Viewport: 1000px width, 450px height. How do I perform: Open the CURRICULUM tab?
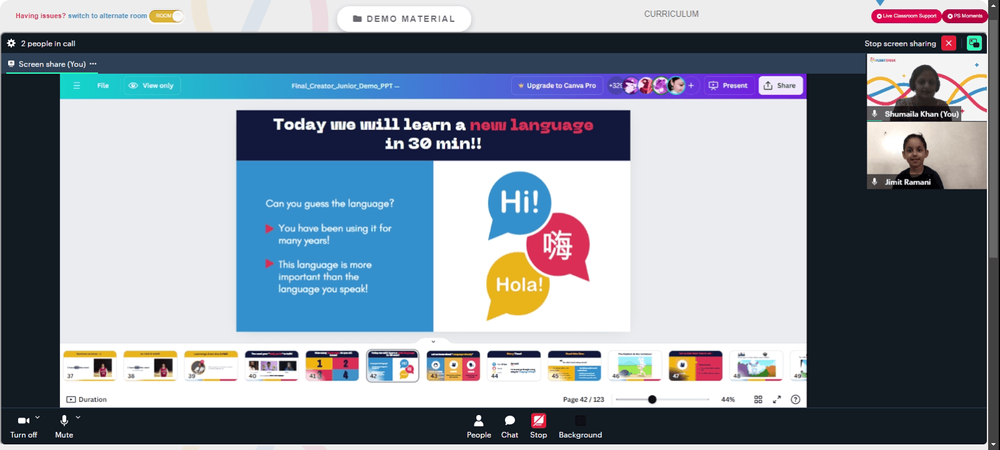(671, 14)
